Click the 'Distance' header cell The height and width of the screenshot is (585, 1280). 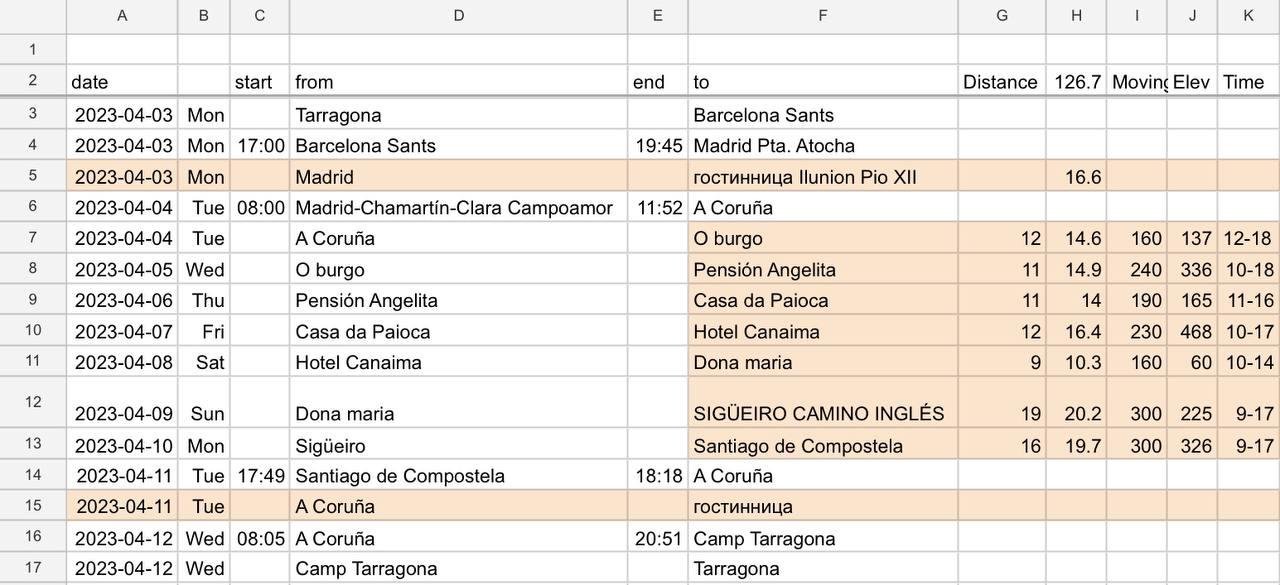pos(1001,82)
